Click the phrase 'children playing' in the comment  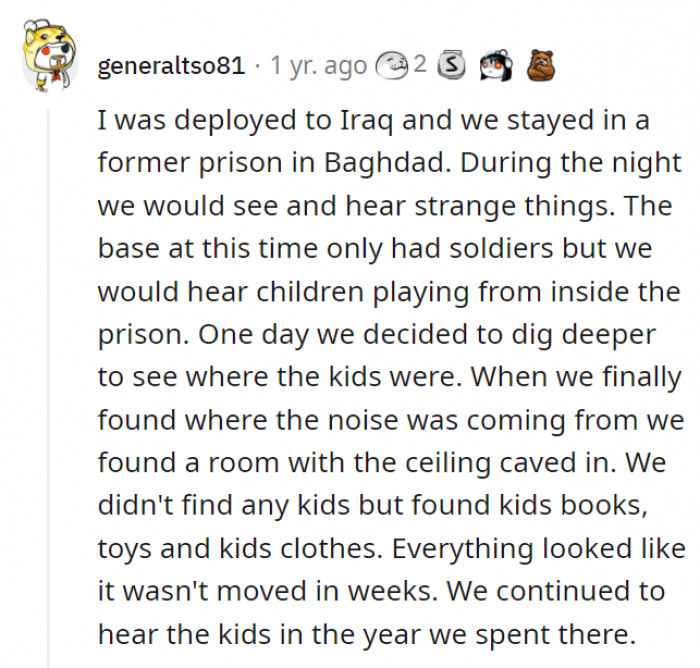[x=362, y=292]
